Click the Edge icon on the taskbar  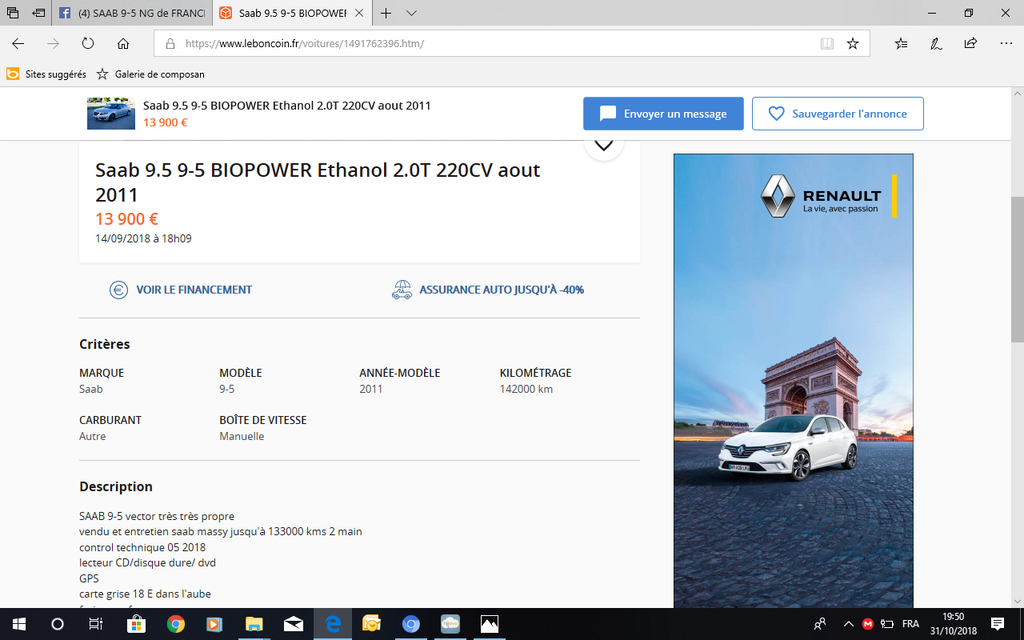tap(332, 624)
